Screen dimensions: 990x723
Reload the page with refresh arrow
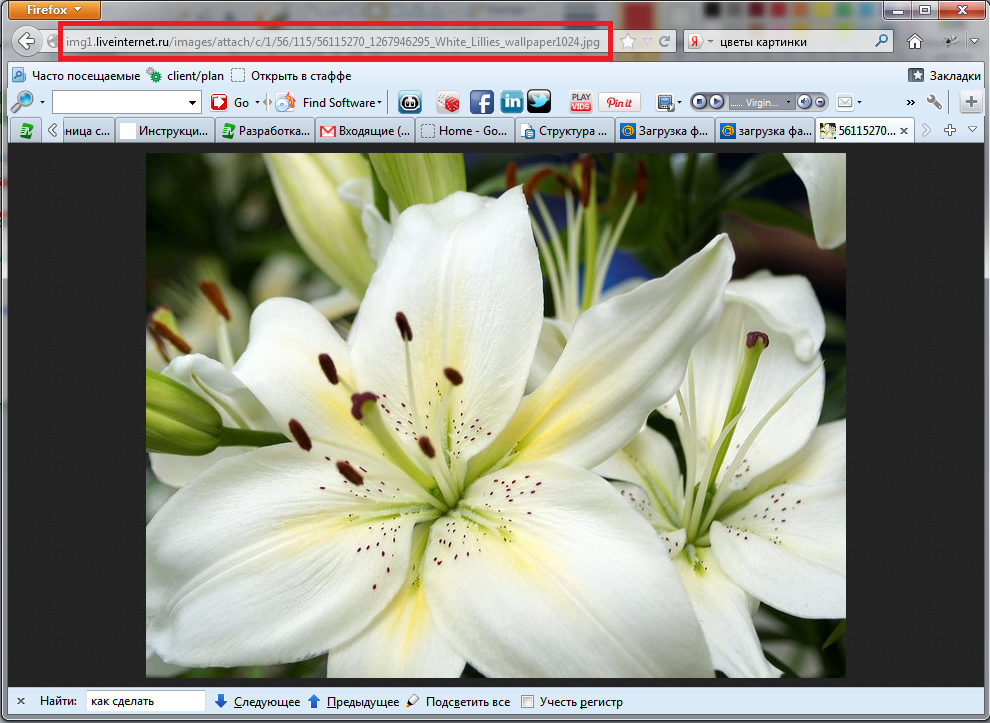(664, 42)
